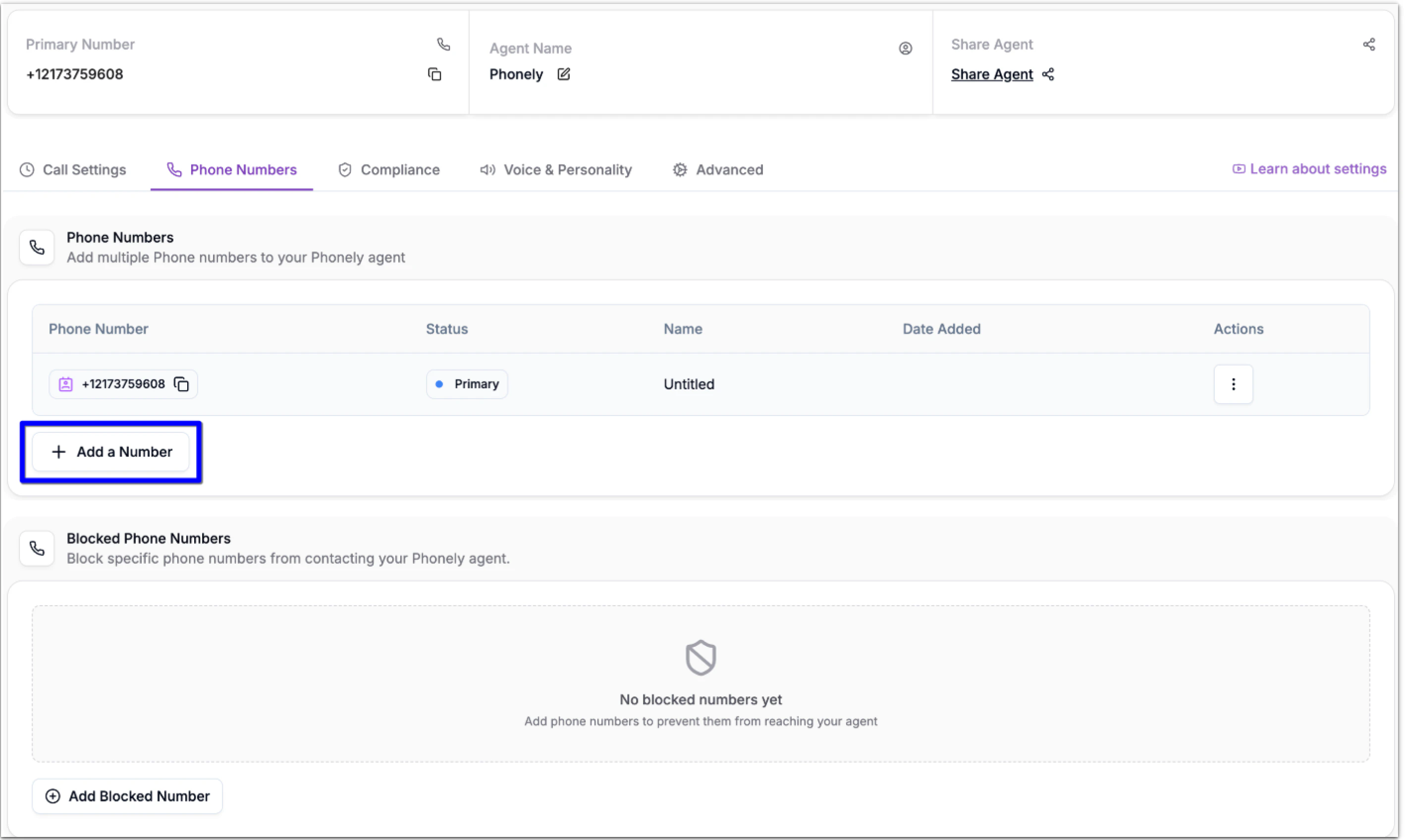Click share icon next to Share Agent link
Screen dimensions: 1405x840
1048,74
